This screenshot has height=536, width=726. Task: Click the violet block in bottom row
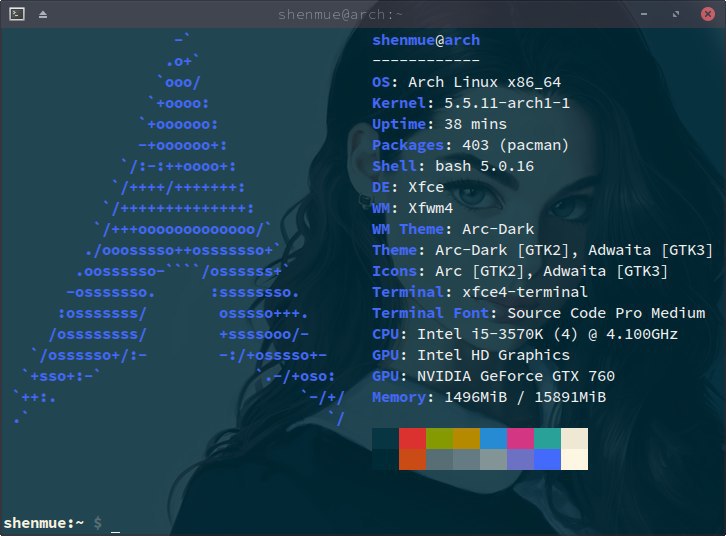pyautogui.click(x=520, y=460)
